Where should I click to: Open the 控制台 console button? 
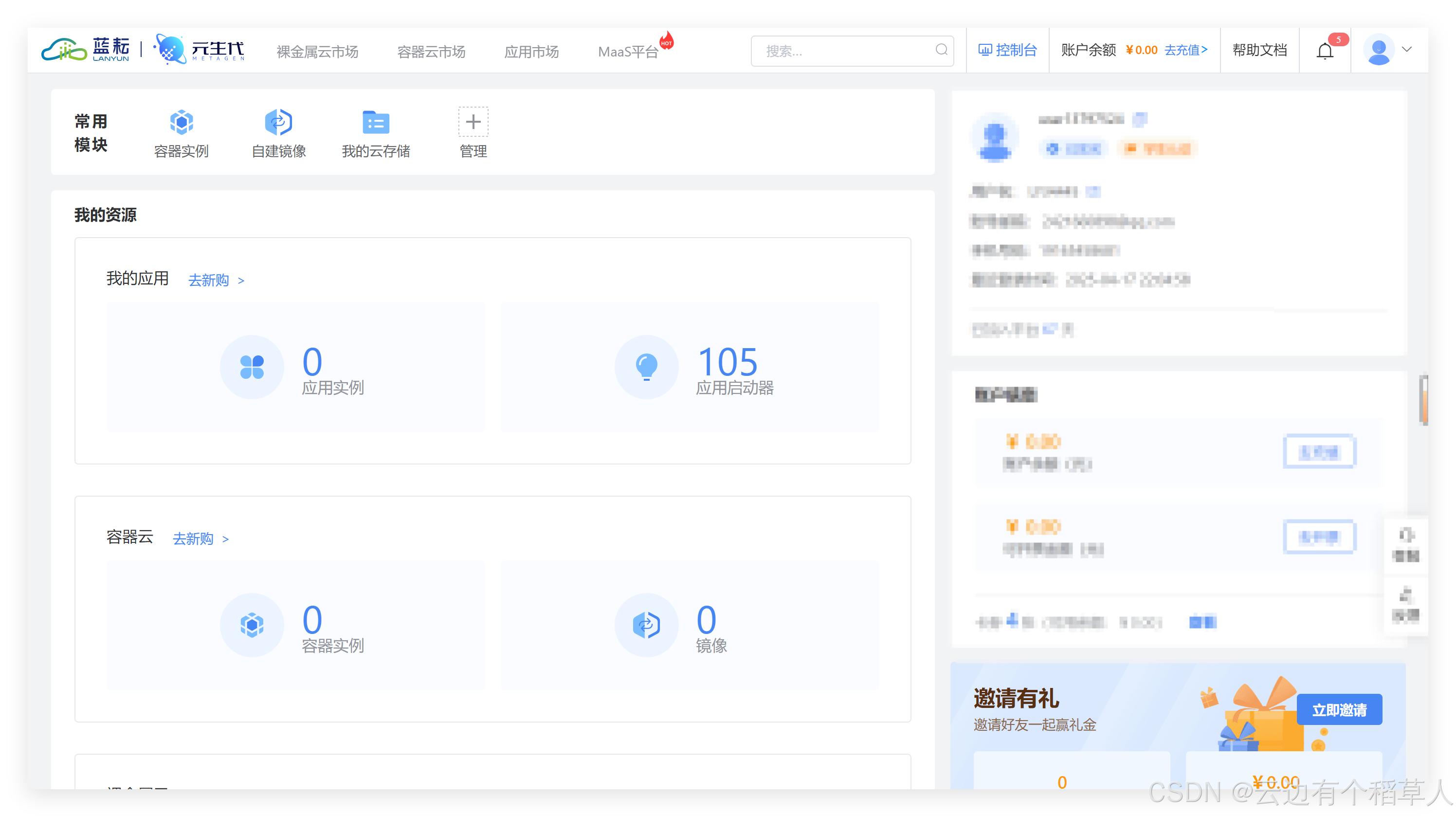coord(1007,50)
